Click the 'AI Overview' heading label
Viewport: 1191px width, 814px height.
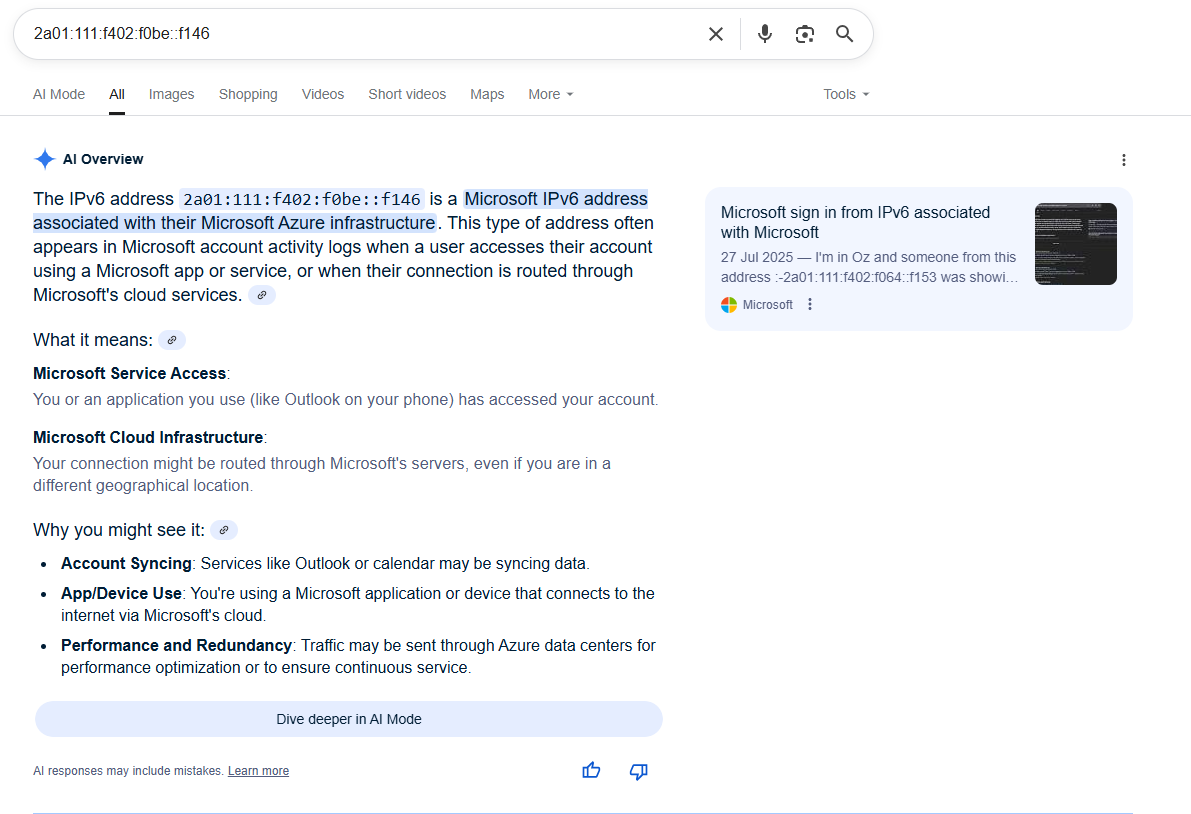click(103, 159)
